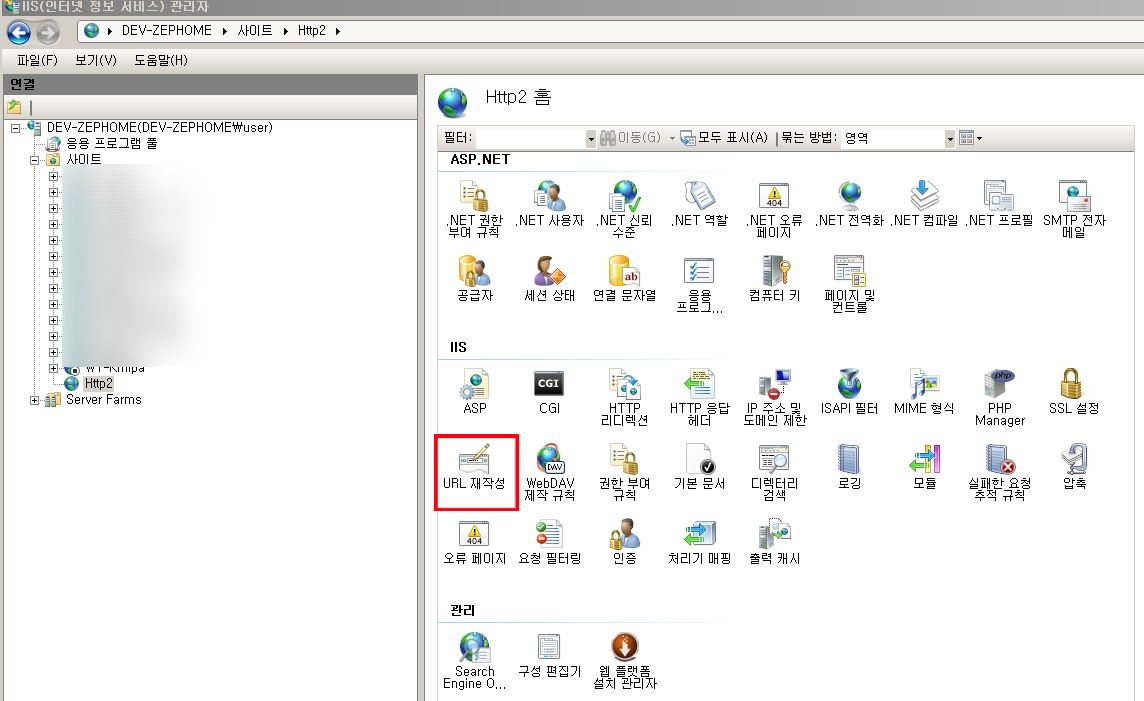
Task: Open the .NET 전역화 feature
Action: tap(849, 204)
